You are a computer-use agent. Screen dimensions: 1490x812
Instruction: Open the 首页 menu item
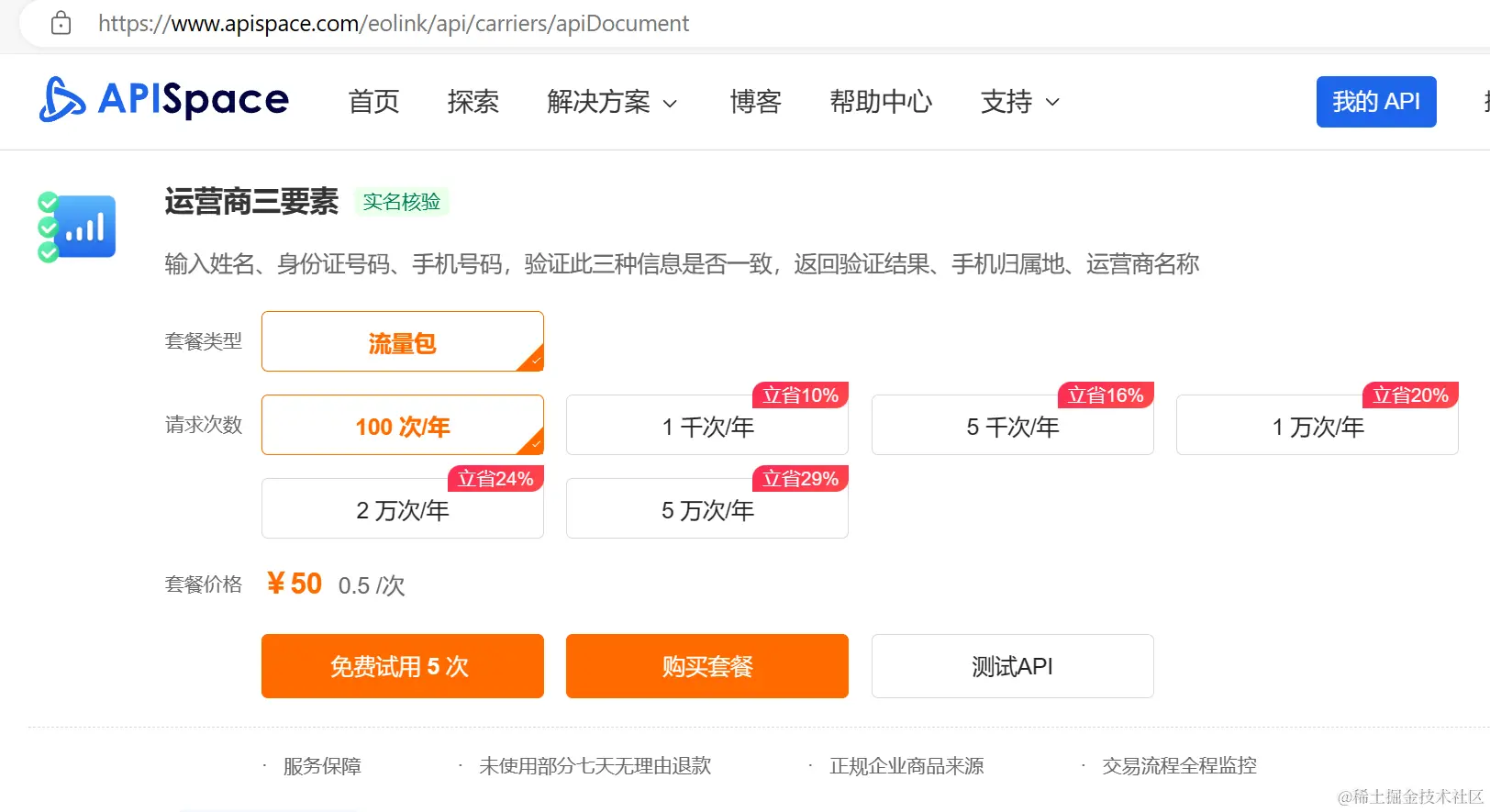[374, 102]
